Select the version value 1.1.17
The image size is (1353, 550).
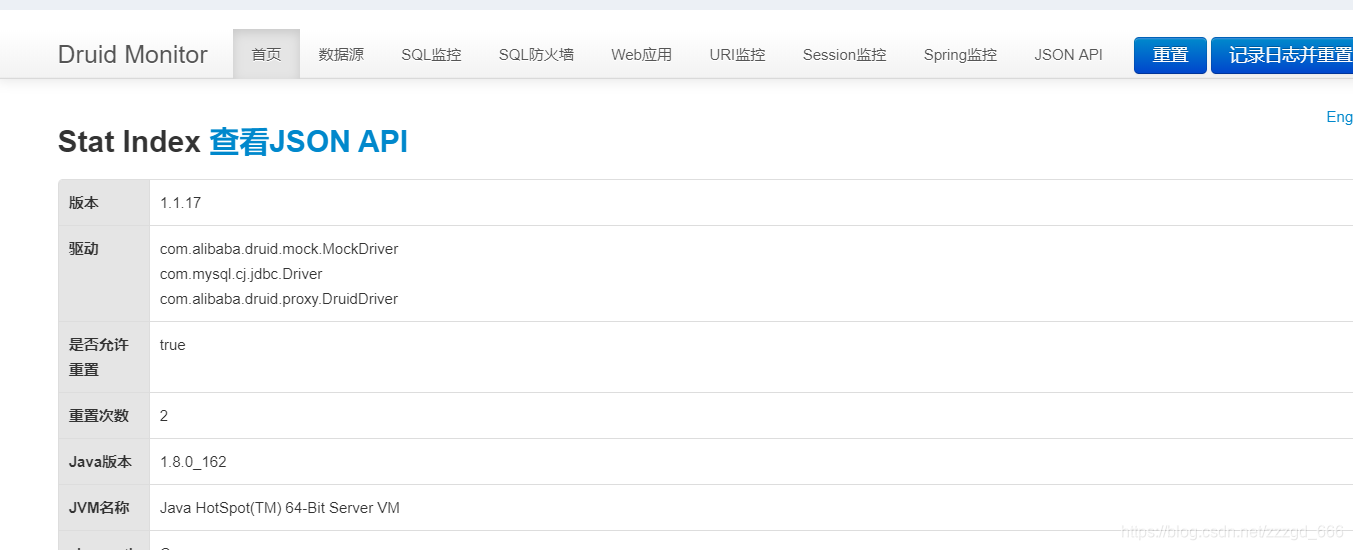point(180,202)
